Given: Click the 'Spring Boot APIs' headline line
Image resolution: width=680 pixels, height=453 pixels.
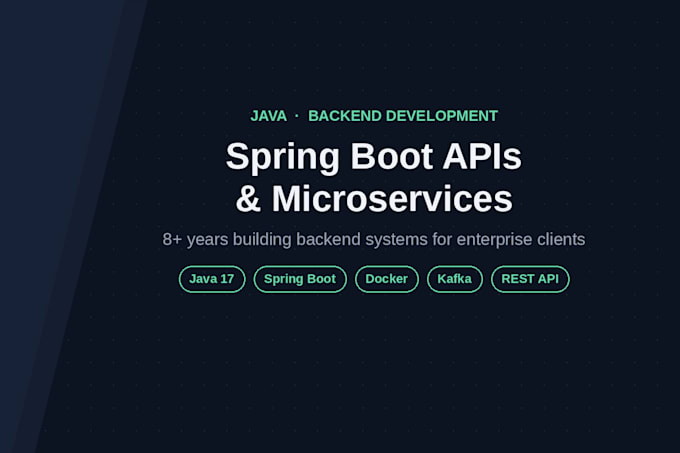Looking at the screenshot, I should point(373,156).
